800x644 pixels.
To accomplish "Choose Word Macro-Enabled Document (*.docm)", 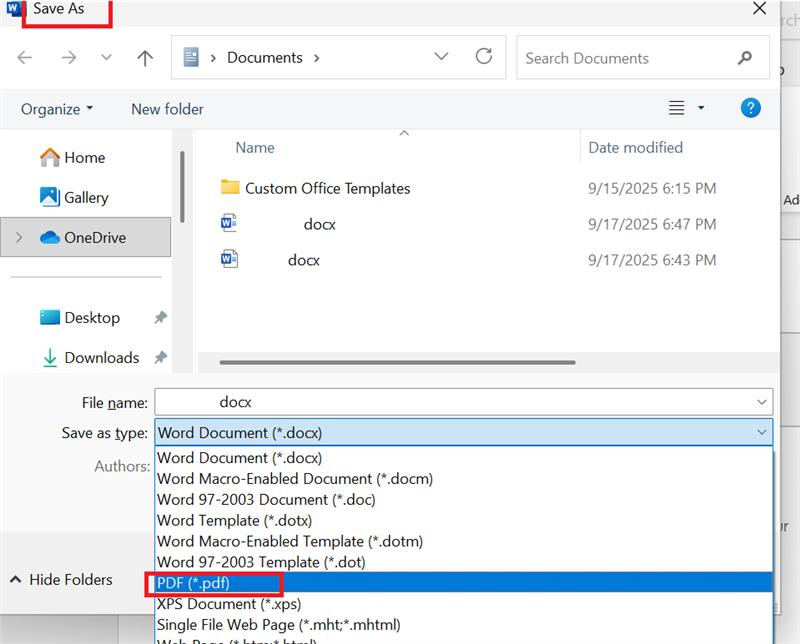I will (x=464, y=479).
